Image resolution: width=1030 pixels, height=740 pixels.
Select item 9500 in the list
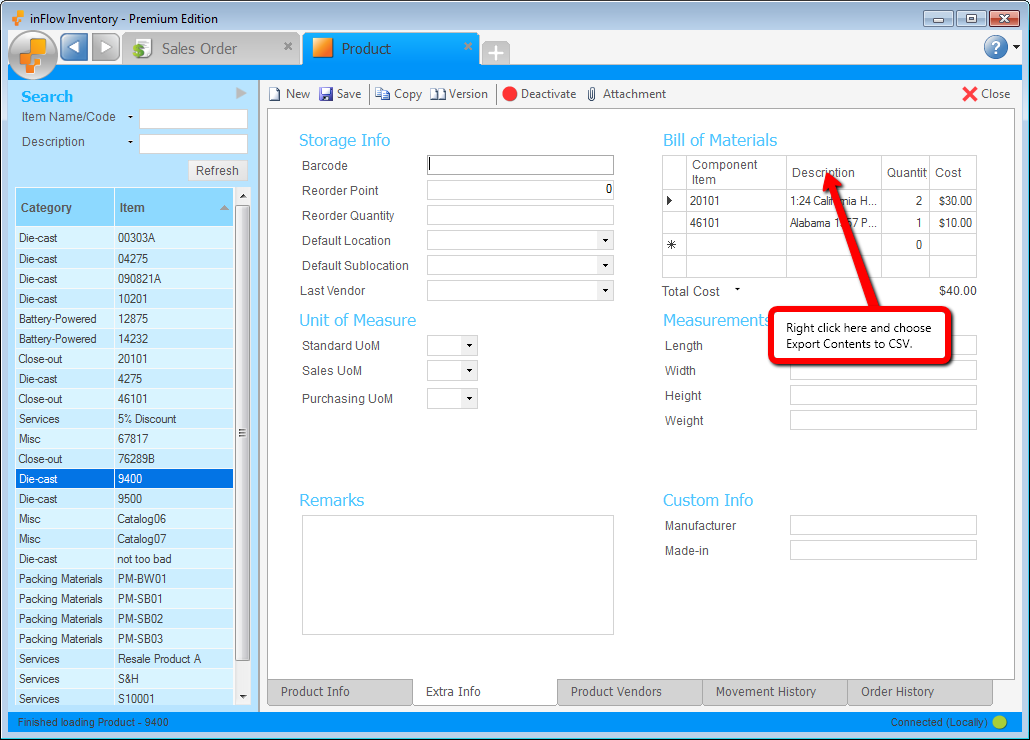pos(124,499)
